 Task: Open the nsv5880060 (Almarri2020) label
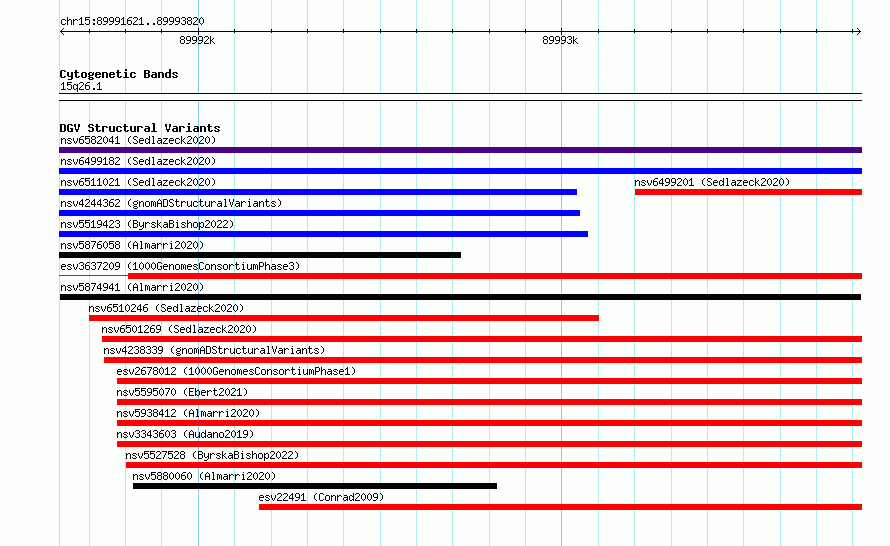(204, 476)
